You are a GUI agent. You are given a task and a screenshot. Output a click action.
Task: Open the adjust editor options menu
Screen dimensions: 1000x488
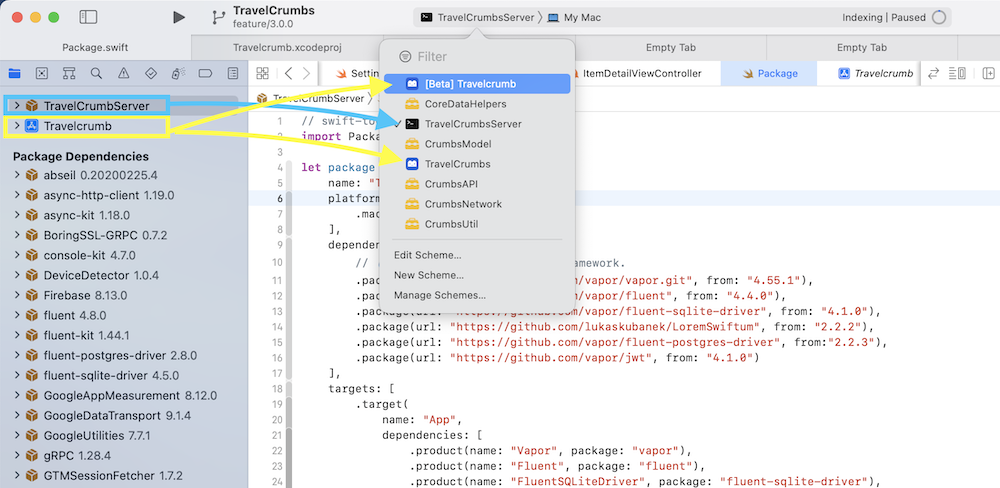point(958,73)
